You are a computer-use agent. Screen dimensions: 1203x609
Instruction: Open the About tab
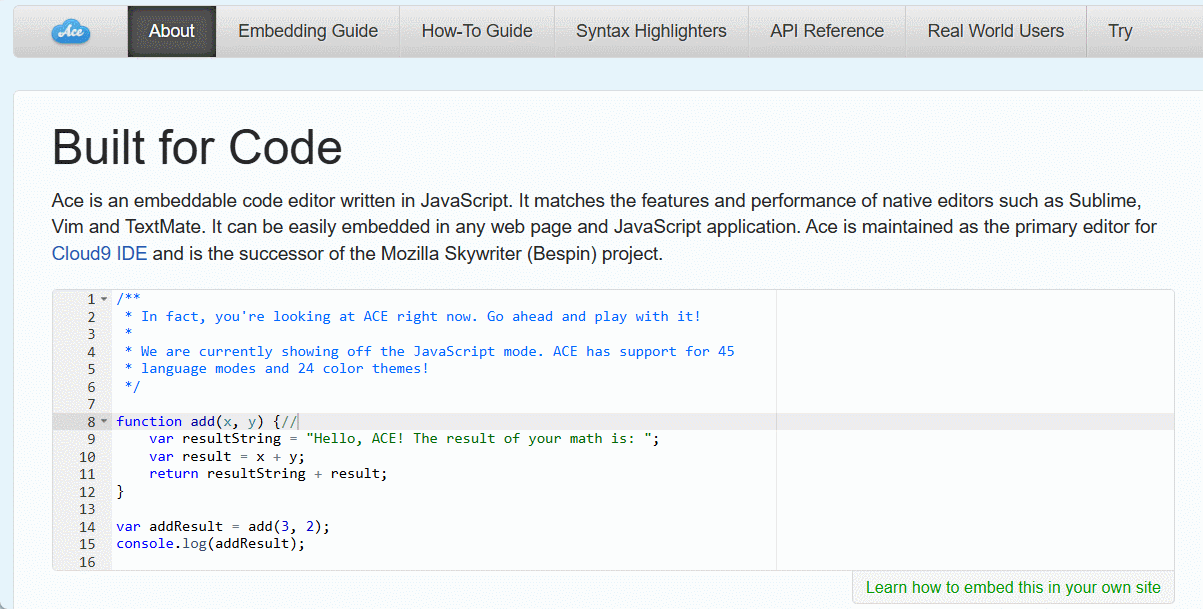point(172,31)
